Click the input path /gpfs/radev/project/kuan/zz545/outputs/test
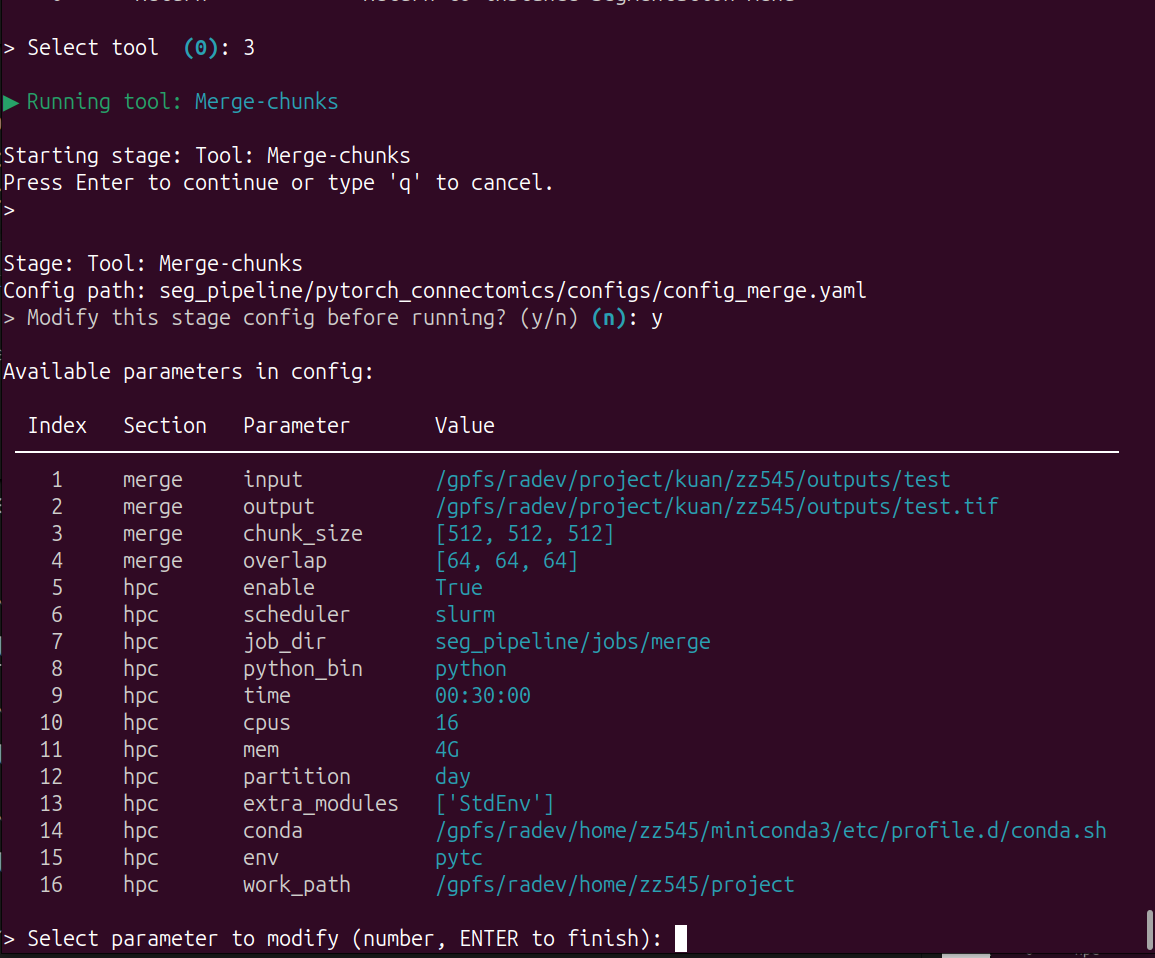Viewport: 1155px width, 958px height. [692, 479]
